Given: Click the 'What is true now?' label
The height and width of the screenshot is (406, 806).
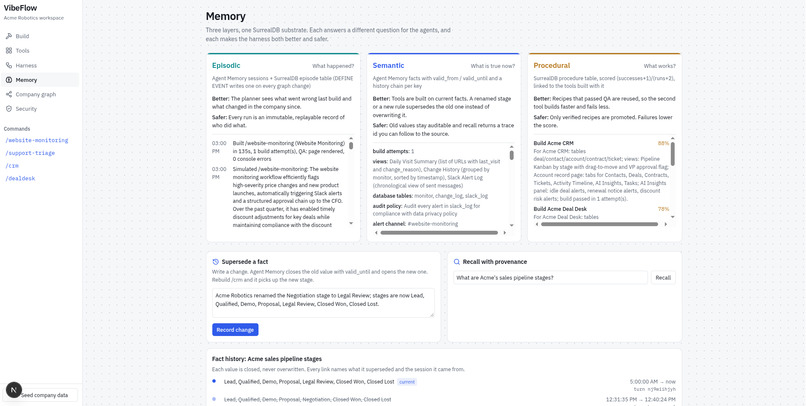Looking at the screenshot, I should pos(492,66).
